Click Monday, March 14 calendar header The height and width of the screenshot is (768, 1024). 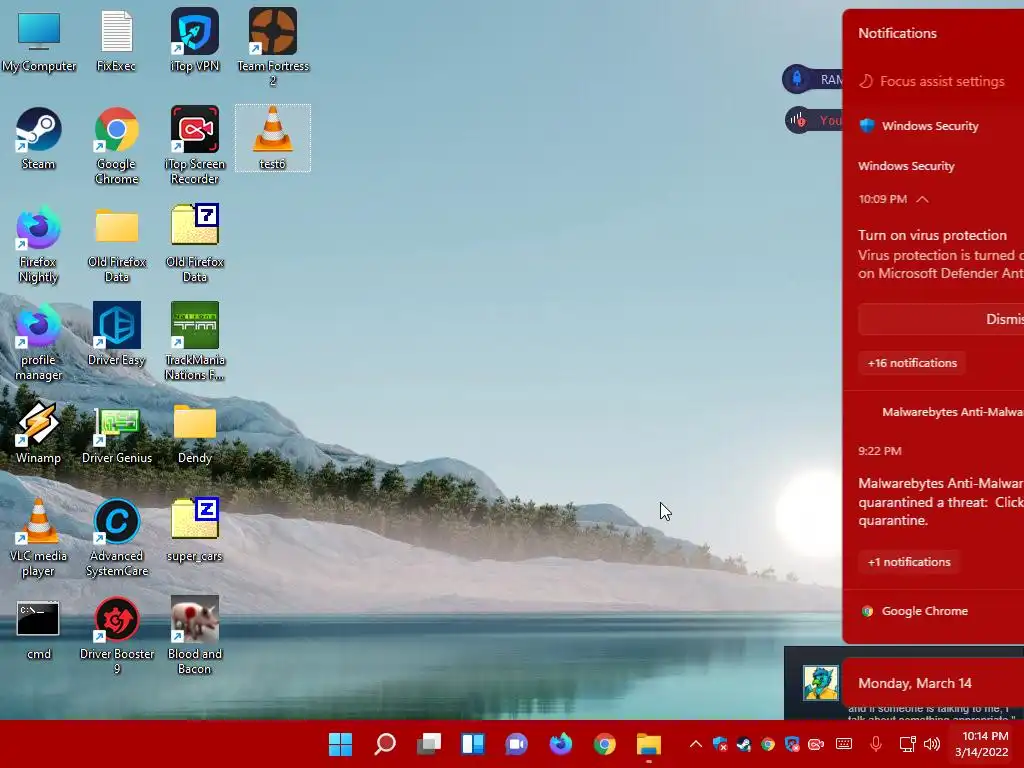914,683
